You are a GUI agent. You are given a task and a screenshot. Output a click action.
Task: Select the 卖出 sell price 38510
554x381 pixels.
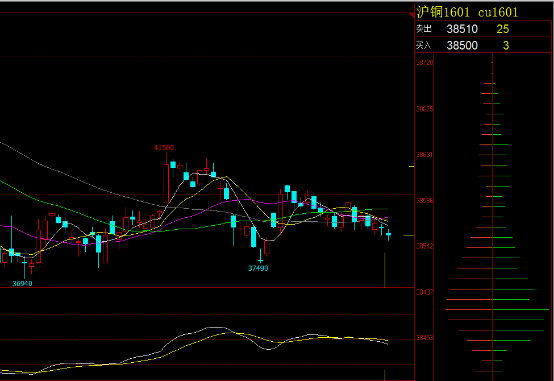pos(462,29)
